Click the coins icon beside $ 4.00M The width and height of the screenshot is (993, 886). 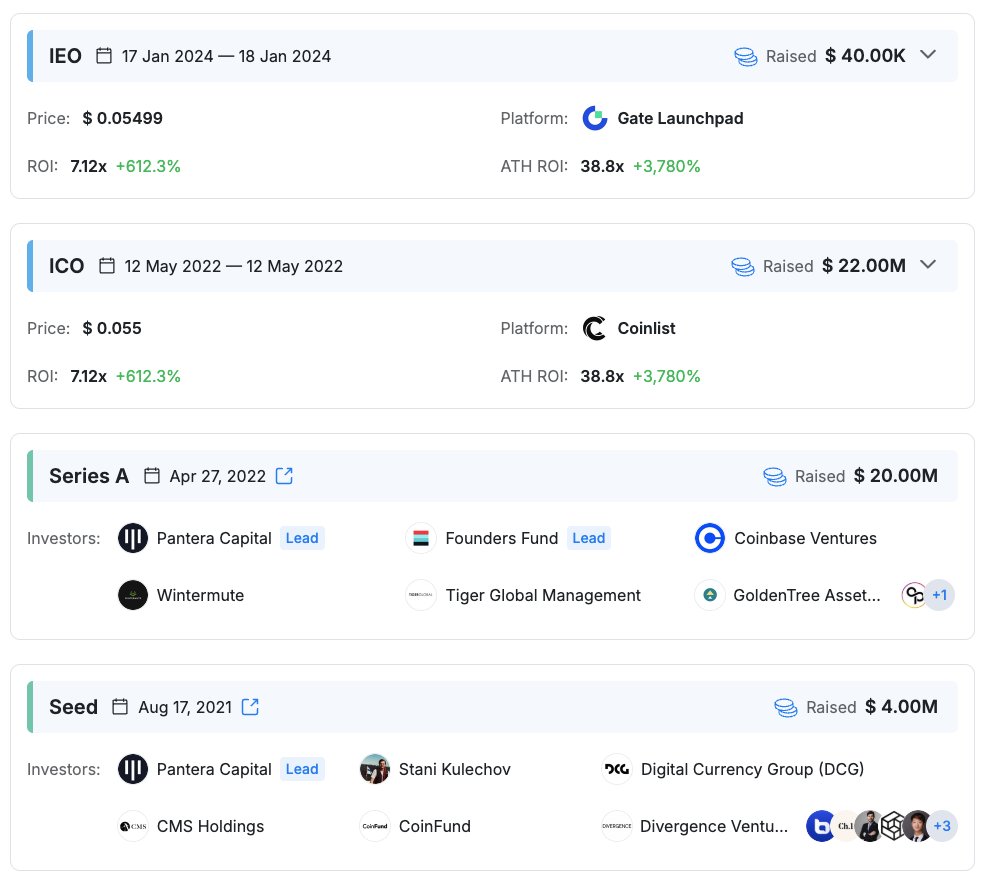[x=786, y=707]
